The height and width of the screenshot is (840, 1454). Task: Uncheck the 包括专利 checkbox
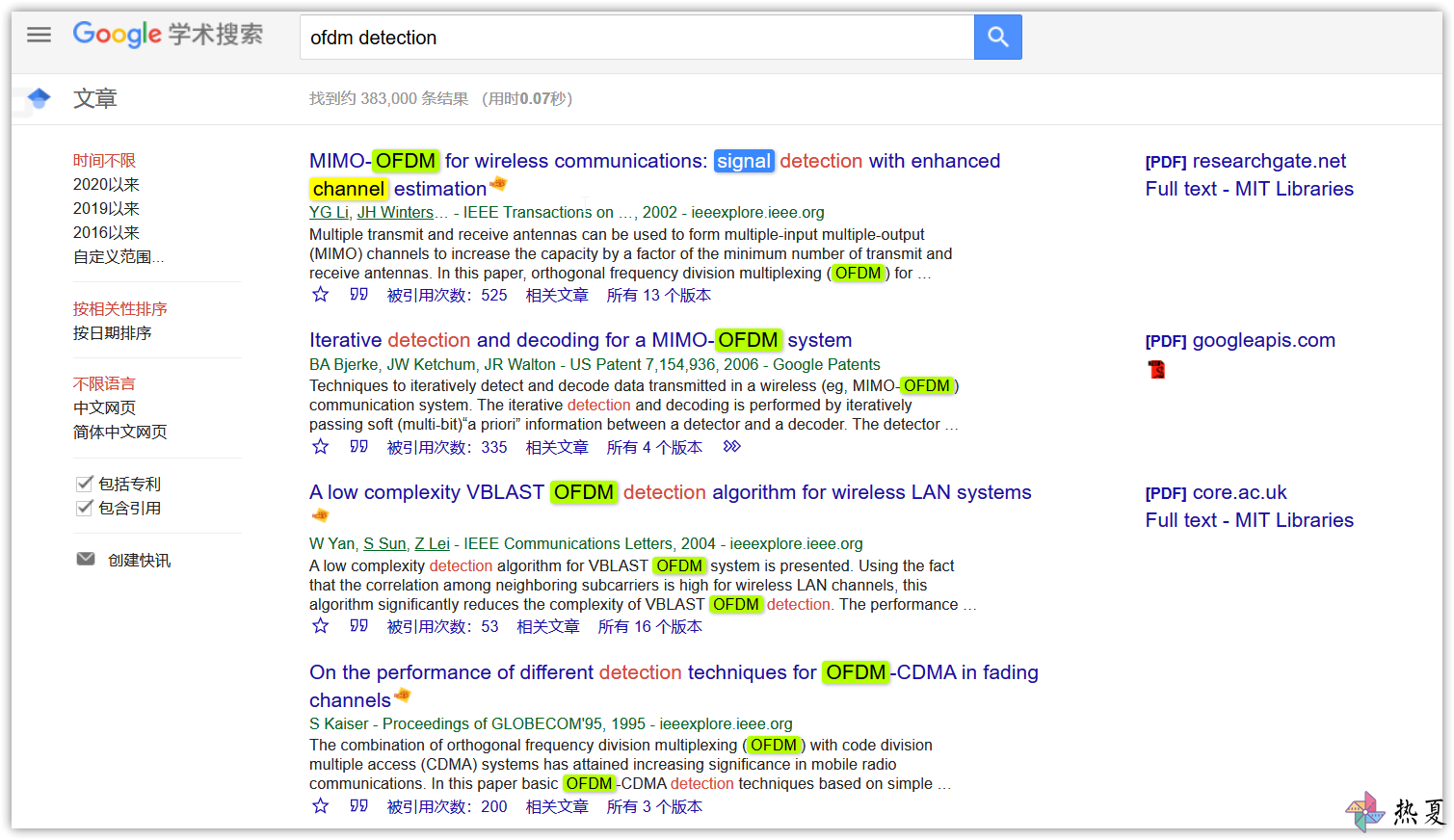[x=85, y=483]
